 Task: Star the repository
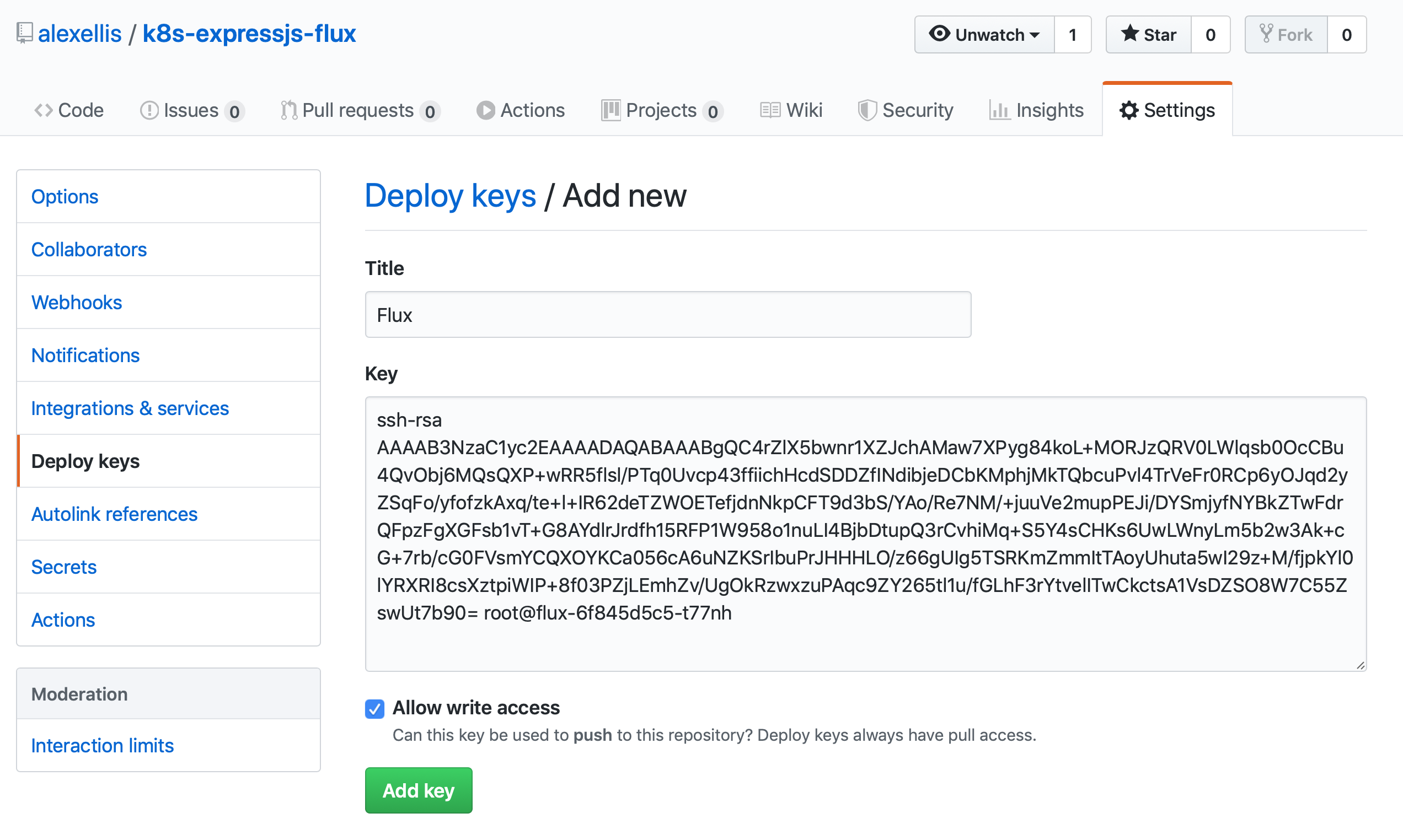click(1148, 35)
